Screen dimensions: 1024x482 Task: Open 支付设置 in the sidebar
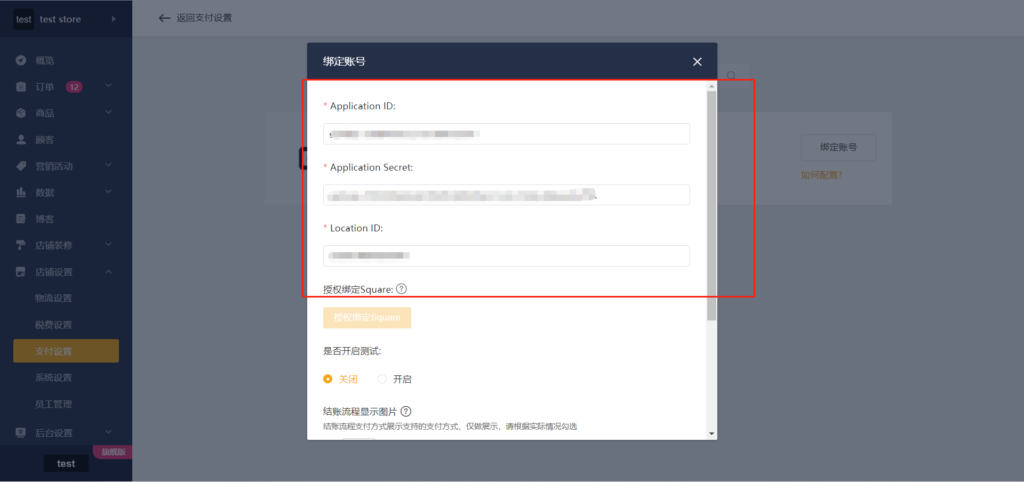(66, 351)
